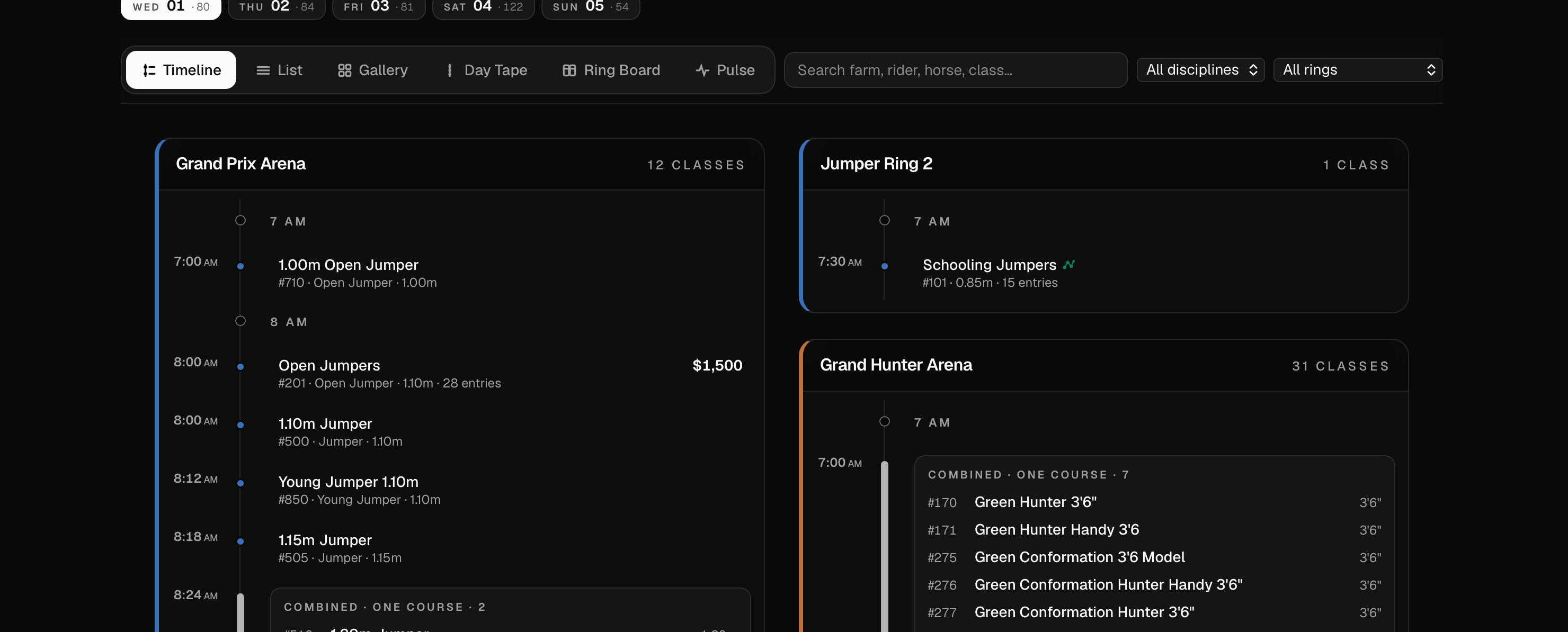Select the SUN 05 day button
Image resolution: width=1568 pixels, height=632 pixels.
point(591,7)
